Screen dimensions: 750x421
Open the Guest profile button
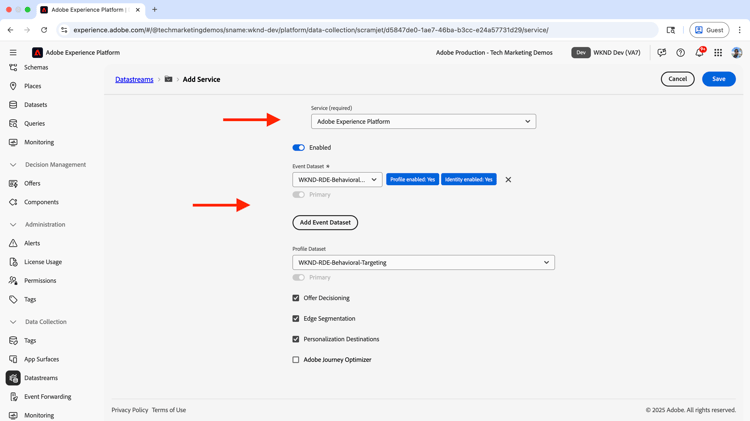pos(709,30)
